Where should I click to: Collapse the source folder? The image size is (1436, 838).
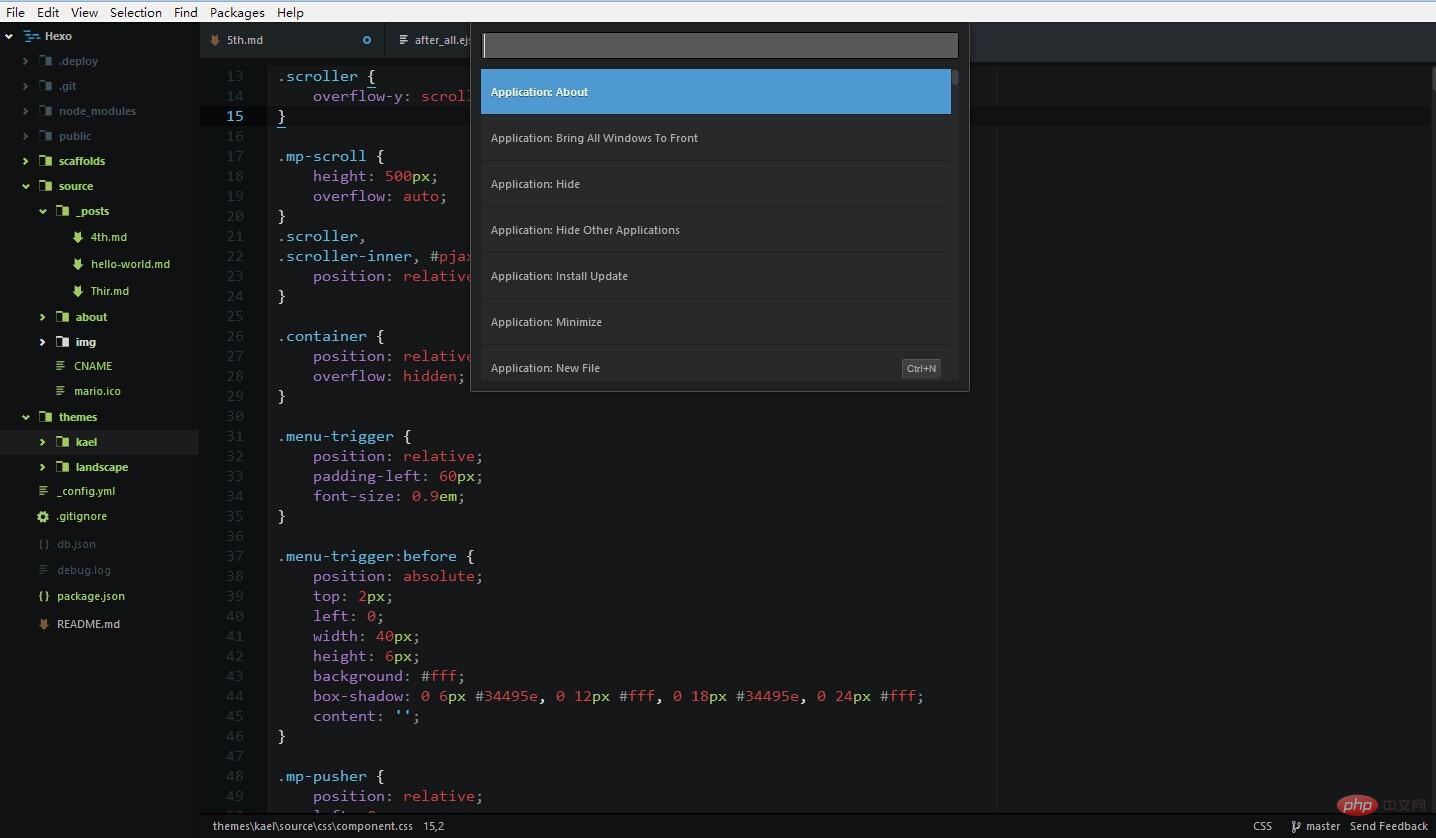(x=26, y=186)
